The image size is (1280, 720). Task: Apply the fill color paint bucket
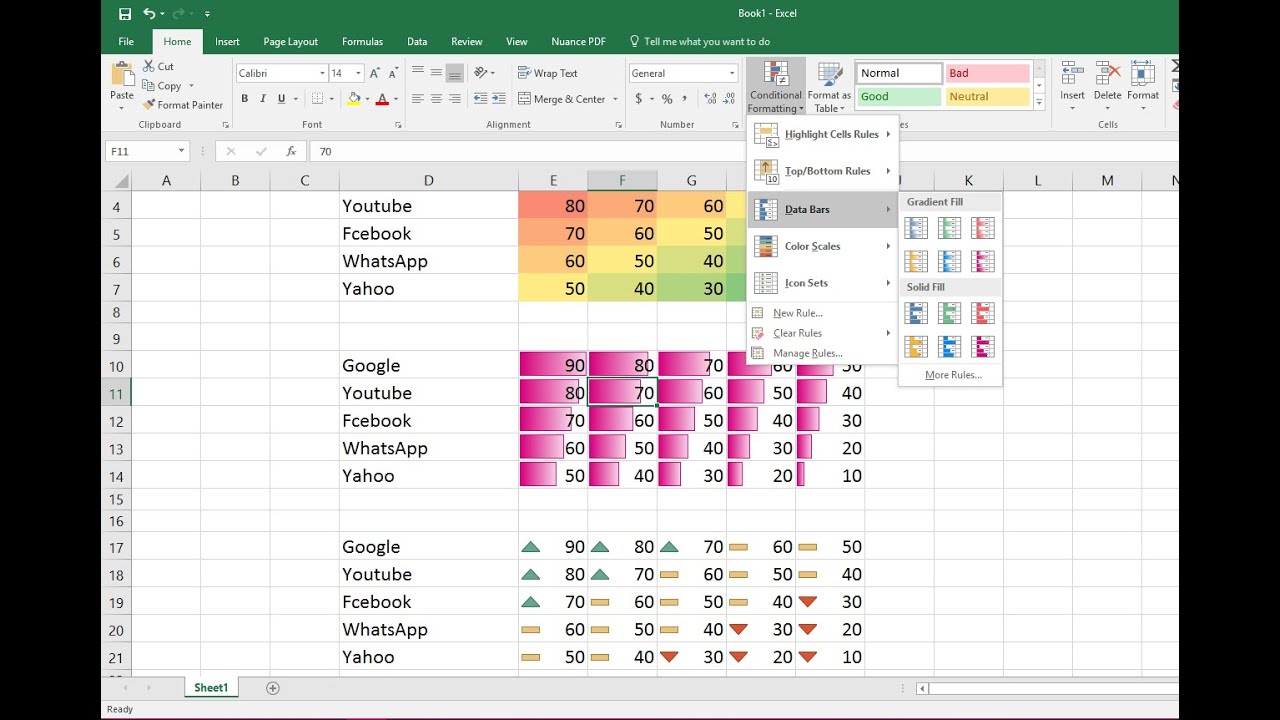[353, 99]
